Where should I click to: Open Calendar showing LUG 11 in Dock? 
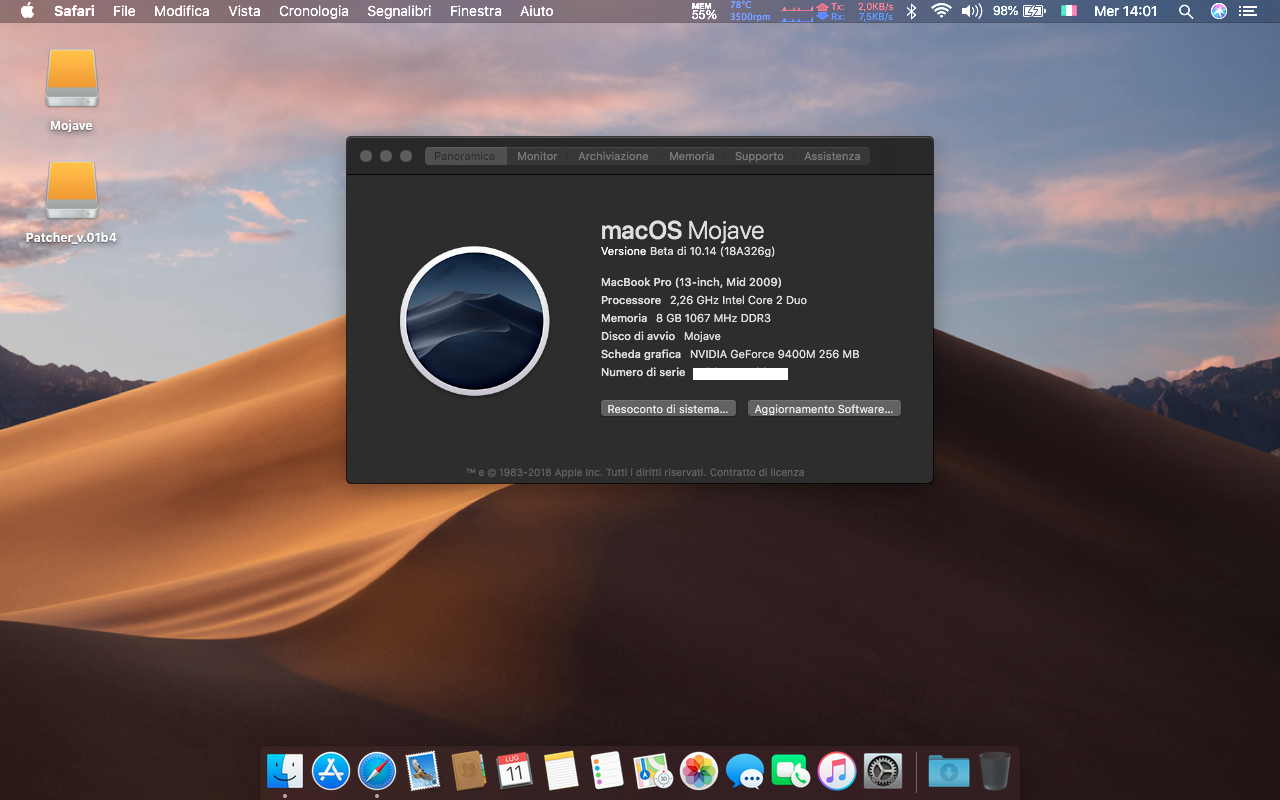pyautogui.click(x=515, y=771)
